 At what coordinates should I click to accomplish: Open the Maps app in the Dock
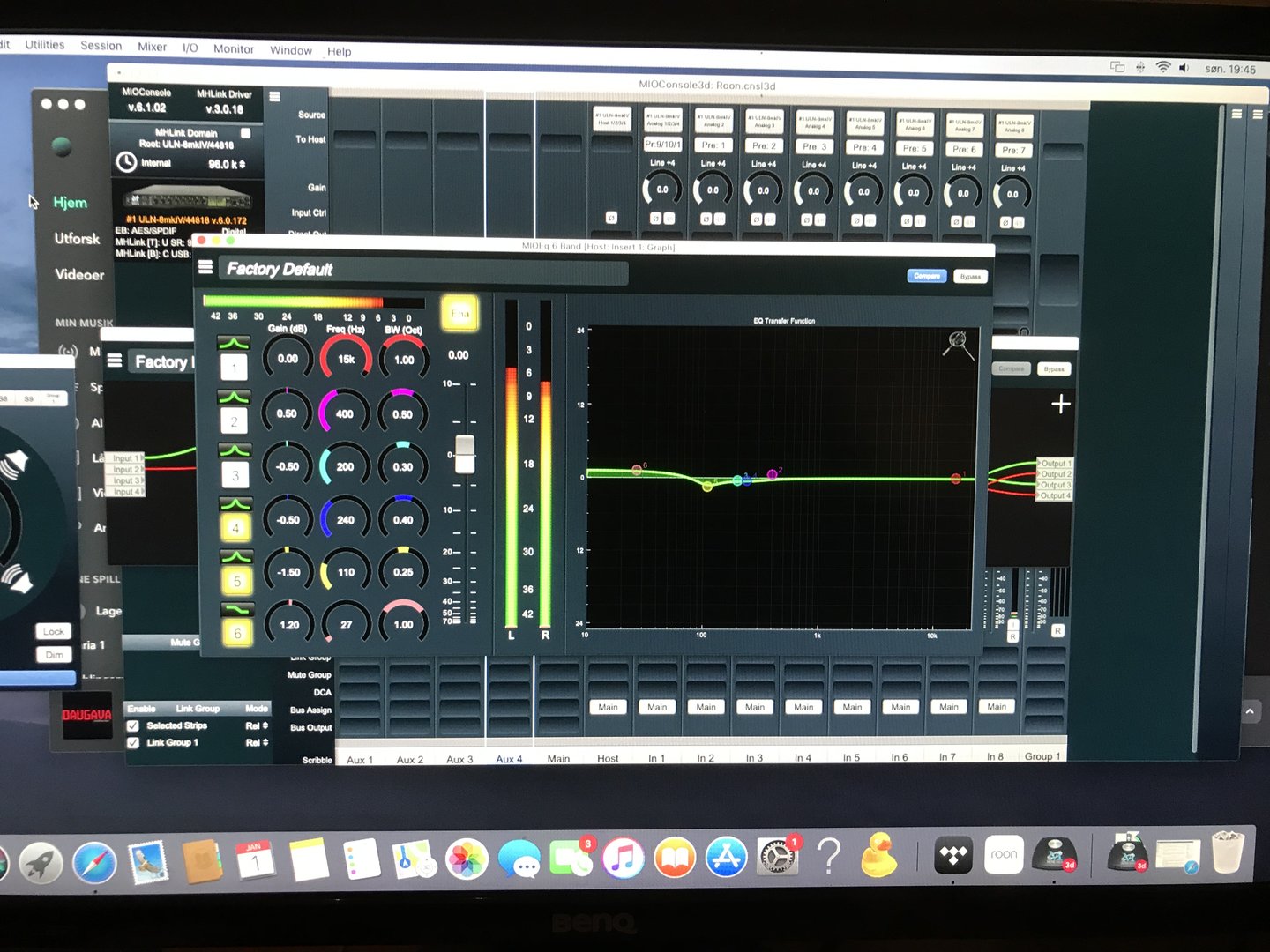414,859
